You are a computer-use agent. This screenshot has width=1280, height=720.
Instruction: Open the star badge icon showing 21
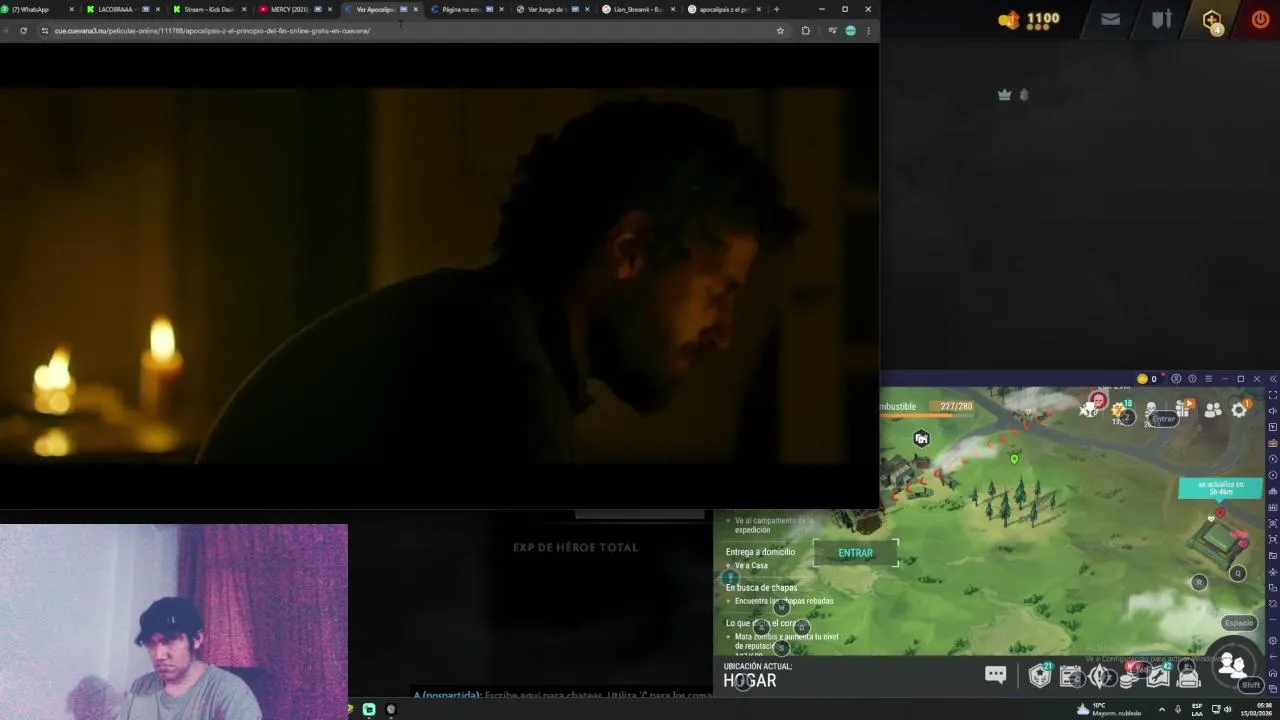pos(1040,677)
